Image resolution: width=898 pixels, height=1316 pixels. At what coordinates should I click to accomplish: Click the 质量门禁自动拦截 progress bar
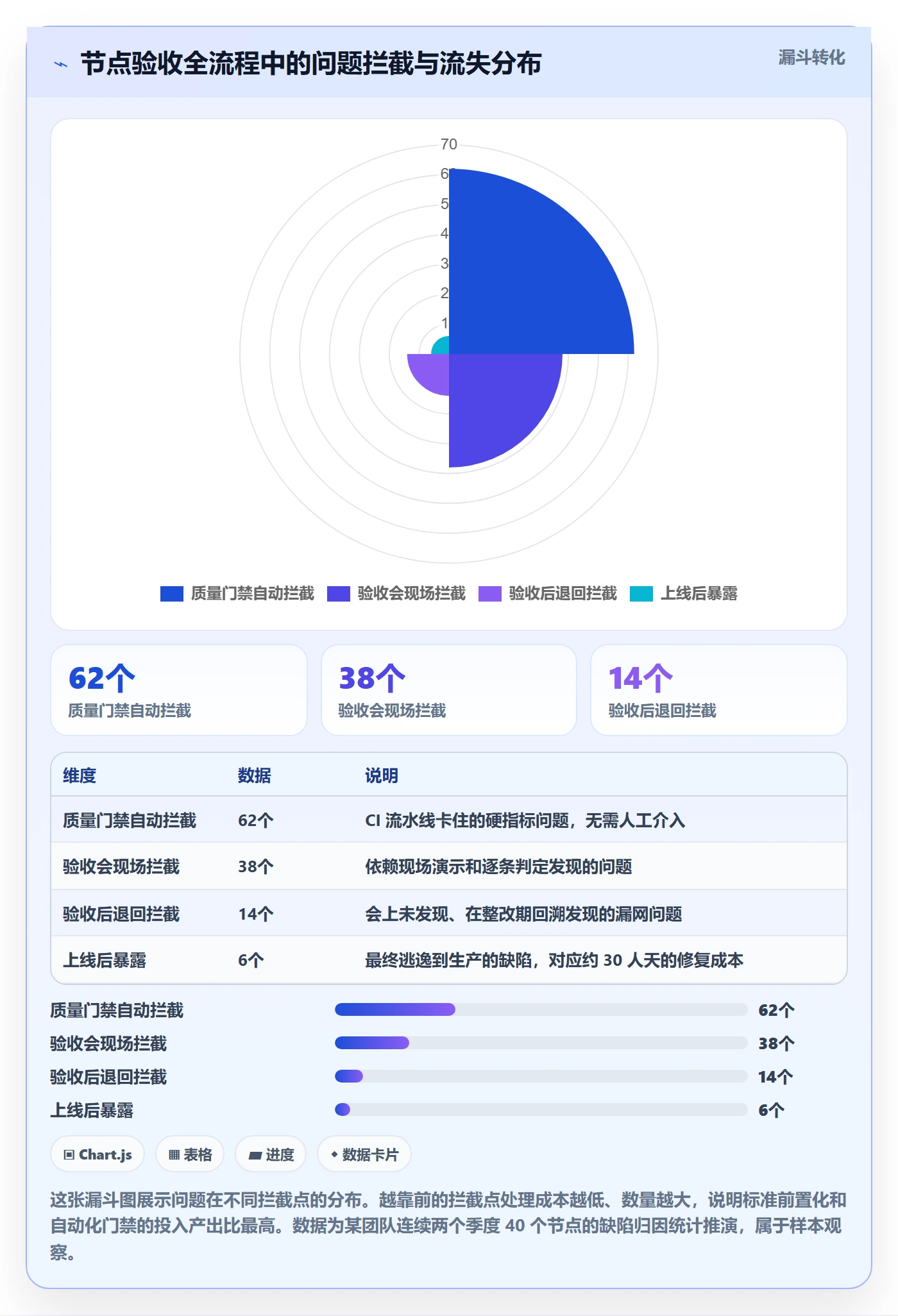(x=541, y=1009)
